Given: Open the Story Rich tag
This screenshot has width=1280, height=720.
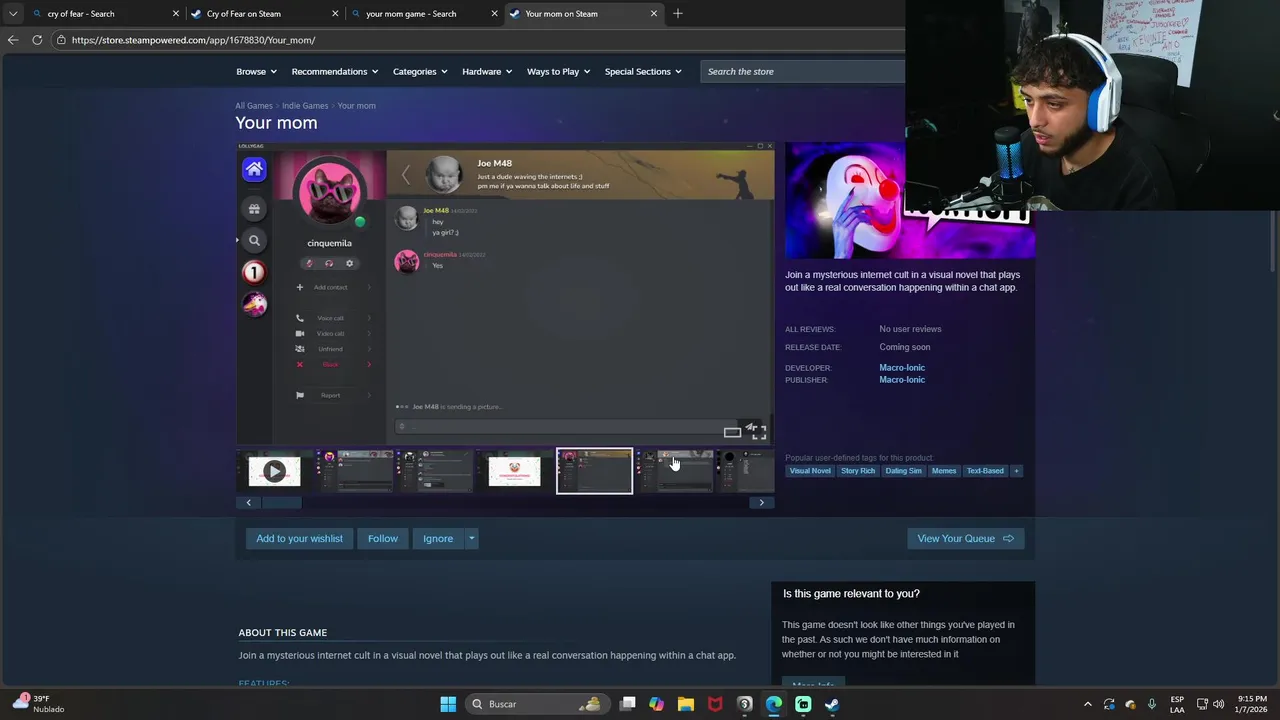Looking at the screenshot, I should (x=858, y=471).
